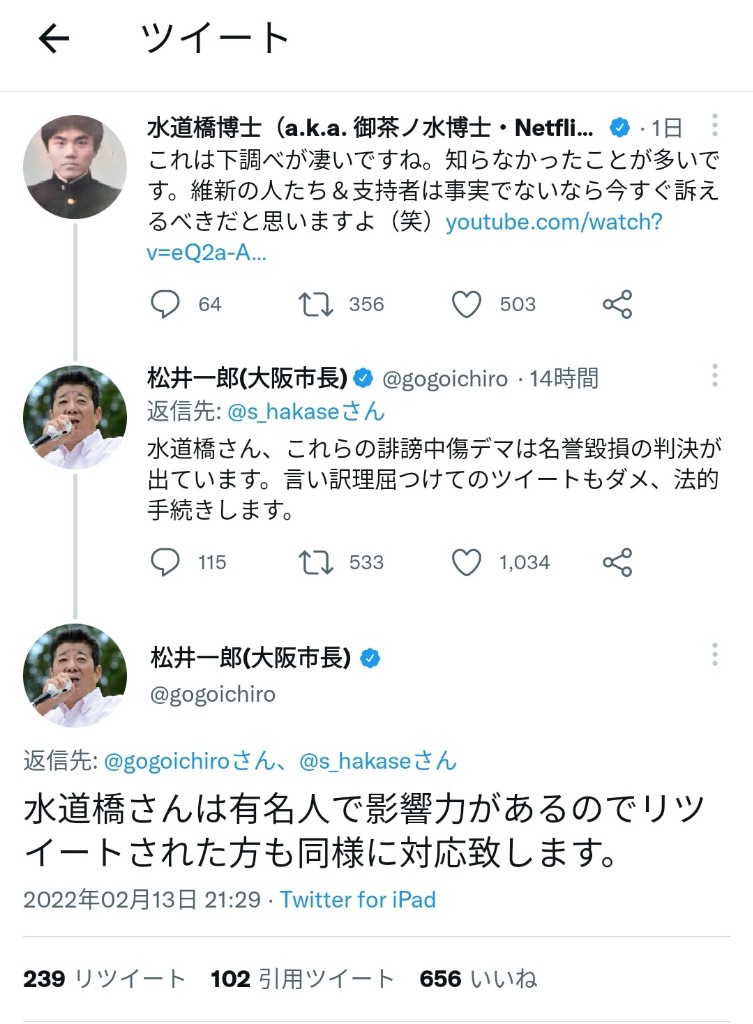Like the tweet with 1,034 likes
The width and height of the screenshot is (753, 1024).
[x=466, y=562]
